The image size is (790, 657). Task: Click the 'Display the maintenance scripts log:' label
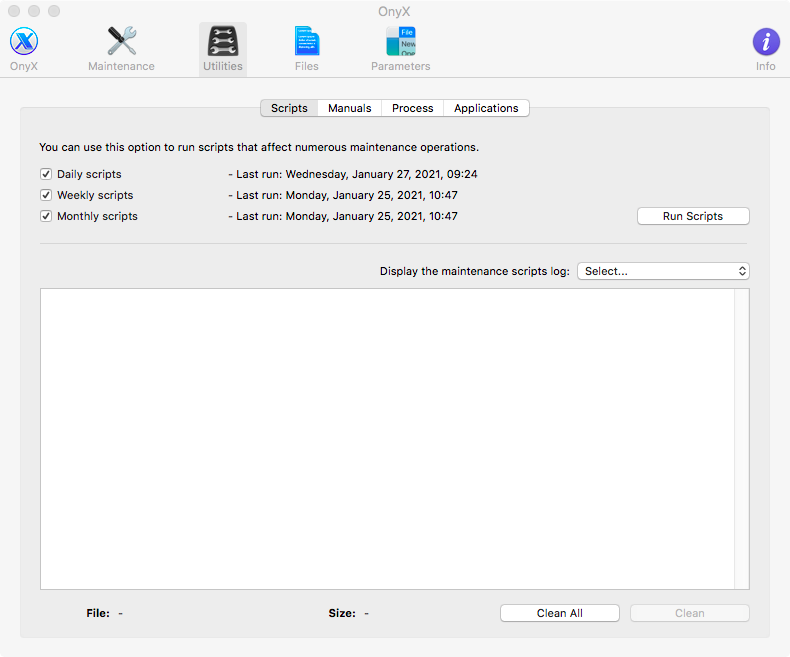(x=475, y=271)
